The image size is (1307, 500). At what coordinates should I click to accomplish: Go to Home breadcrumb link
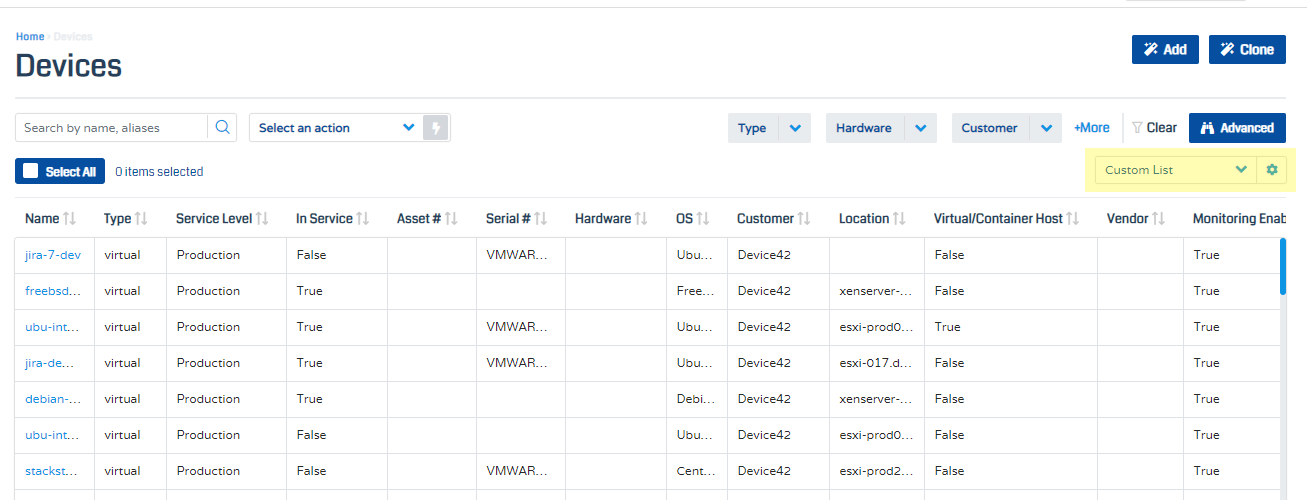click(30, 37)
